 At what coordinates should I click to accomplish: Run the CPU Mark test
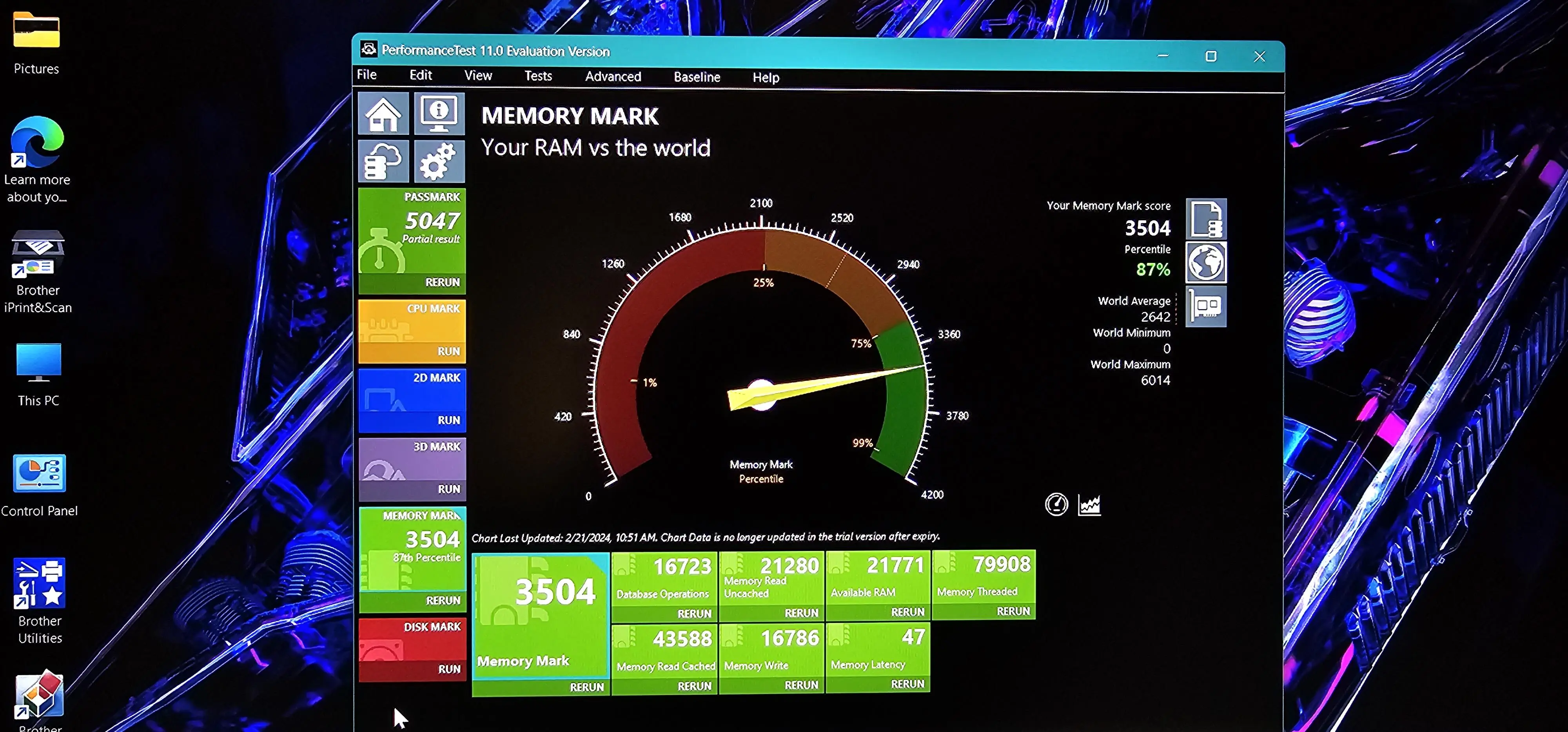pos(448,351)
